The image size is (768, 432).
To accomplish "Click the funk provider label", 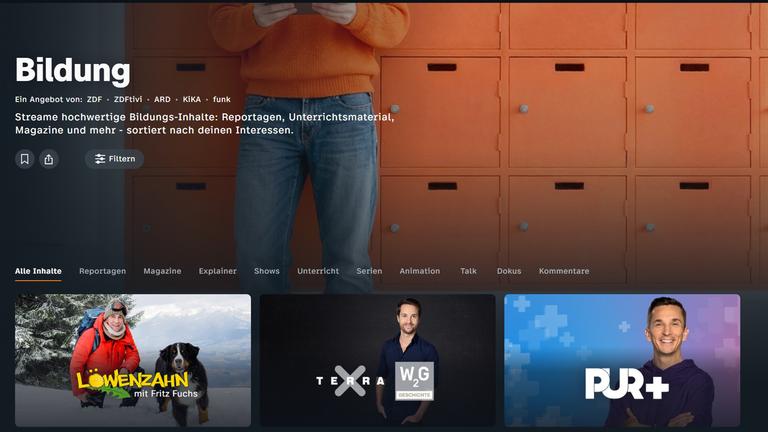I will 222,99.
